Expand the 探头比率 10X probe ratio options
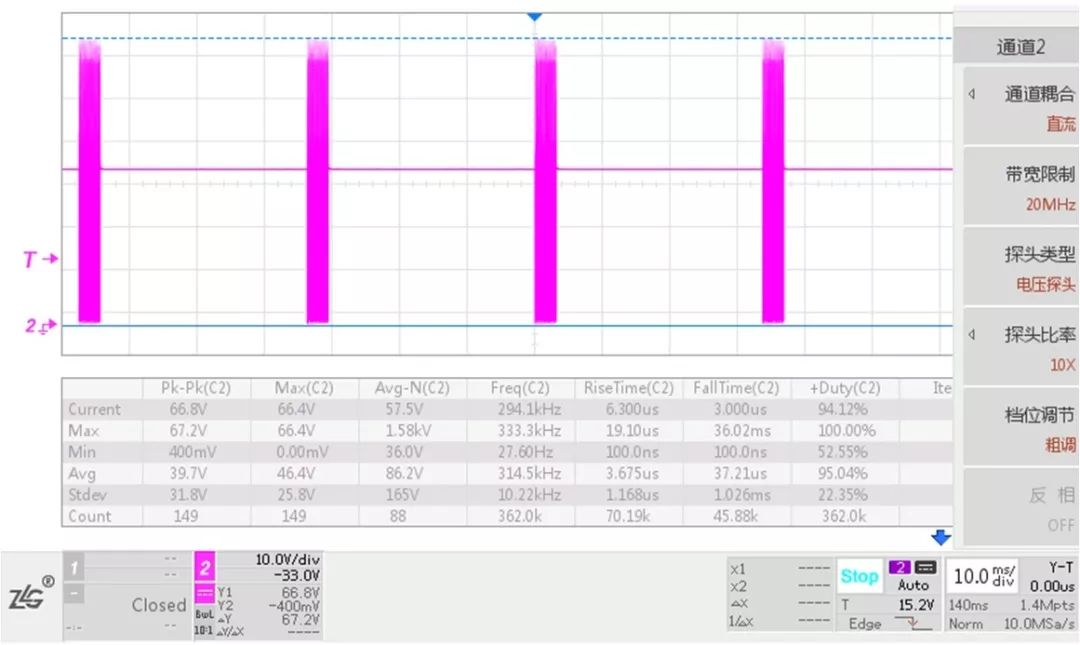This screenshot has width=1080, height=645. click(1020, 348)
